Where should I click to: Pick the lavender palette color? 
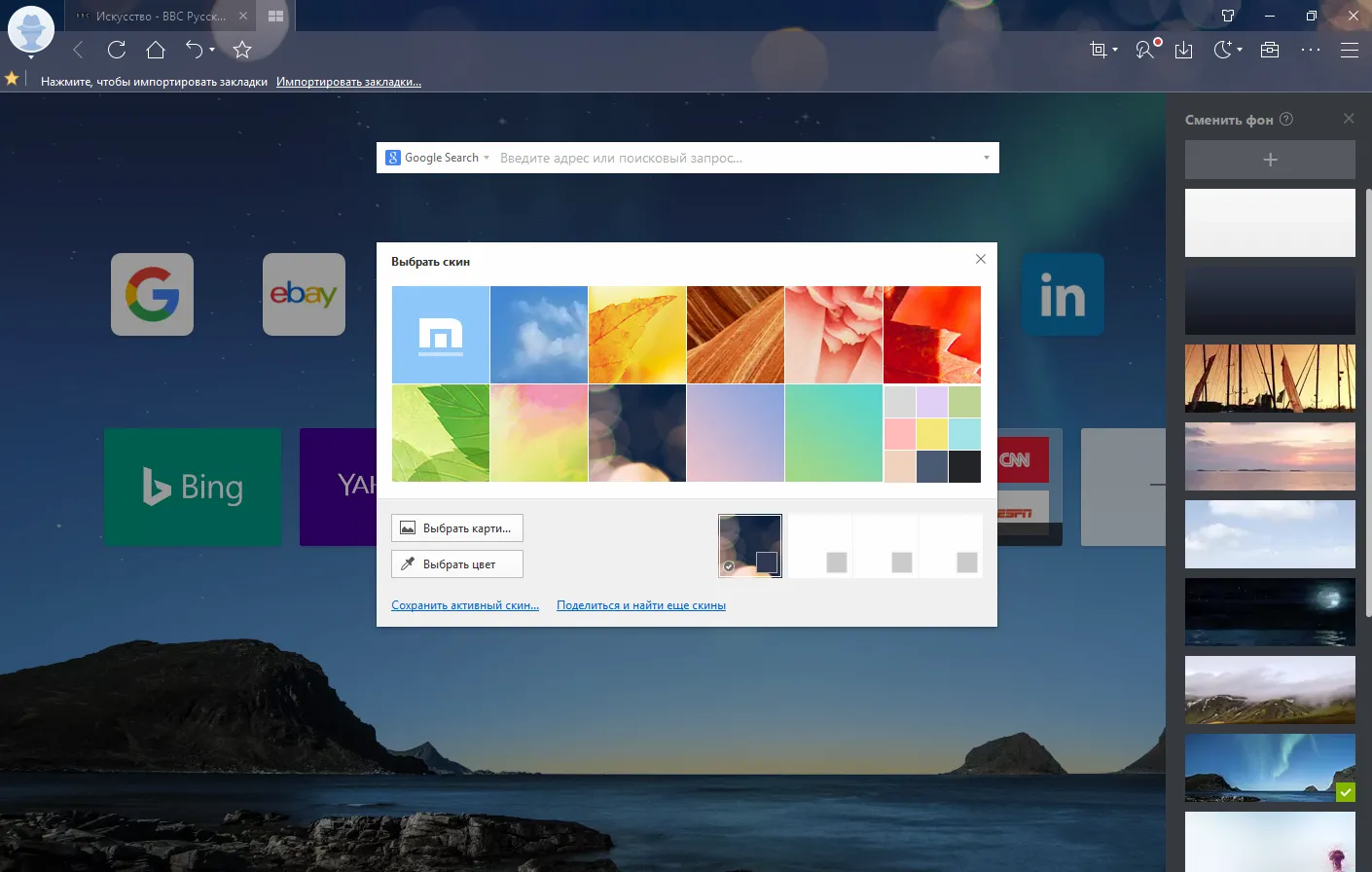(932, 402)
